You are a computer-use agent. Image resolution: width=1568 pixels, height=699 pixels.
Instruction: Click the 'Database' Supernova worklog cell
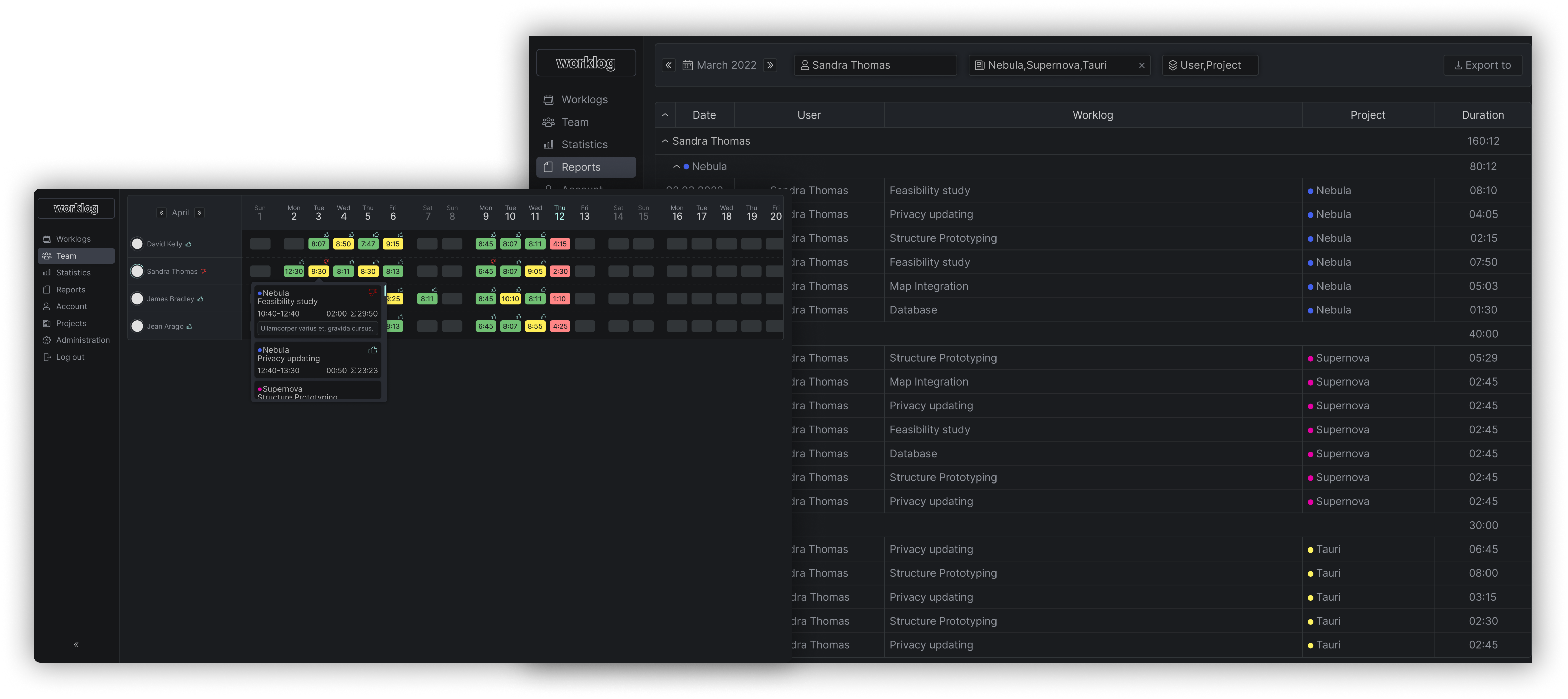point(1092,453)
